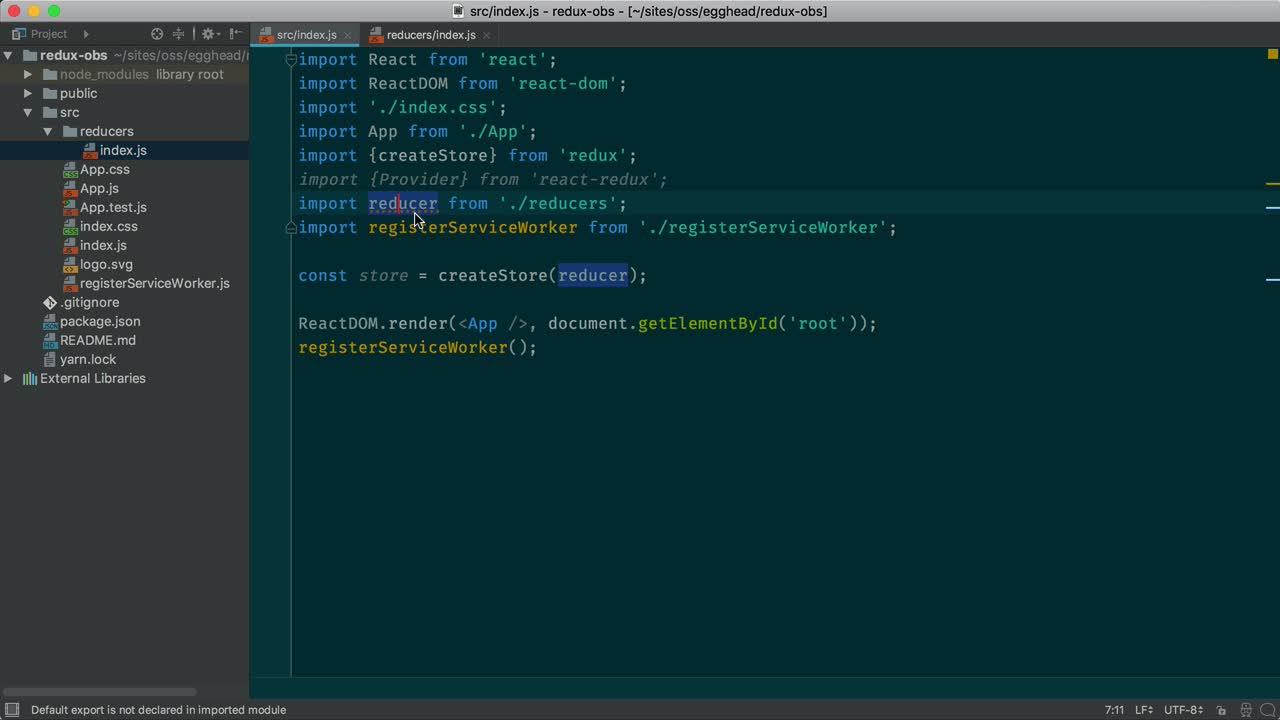Hide the Project tool window

237,34
